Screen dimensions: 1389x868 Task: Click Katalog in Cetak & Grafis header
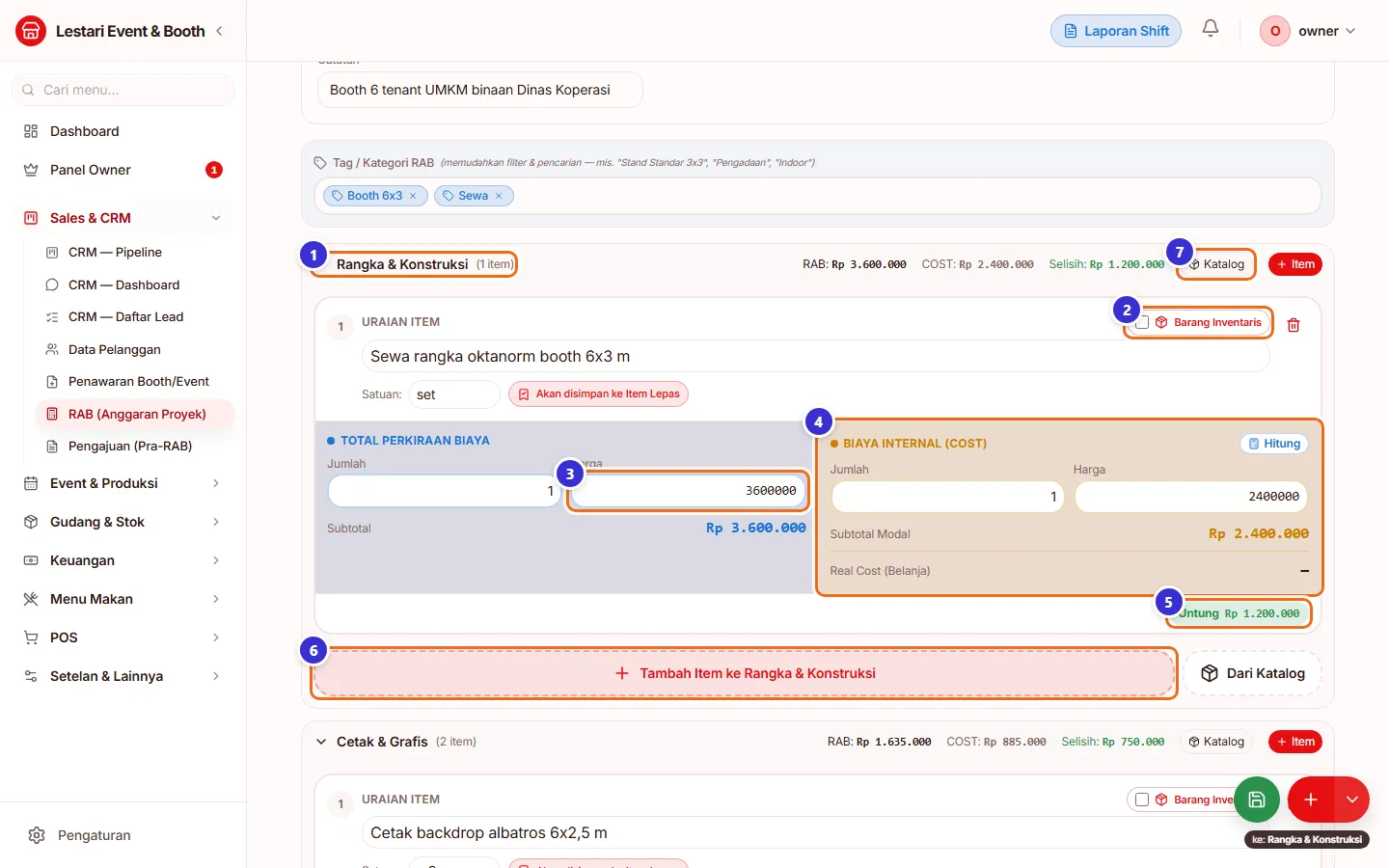point(1216,742)
